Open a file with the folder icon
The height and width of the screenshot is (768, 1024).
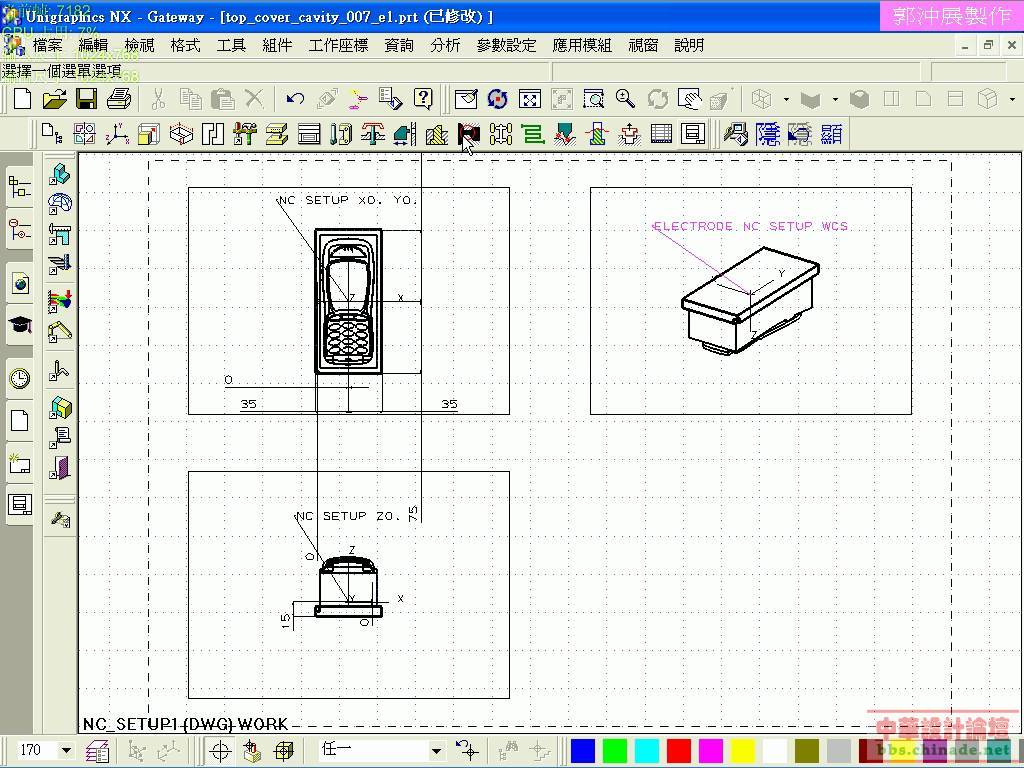(54, 98)
